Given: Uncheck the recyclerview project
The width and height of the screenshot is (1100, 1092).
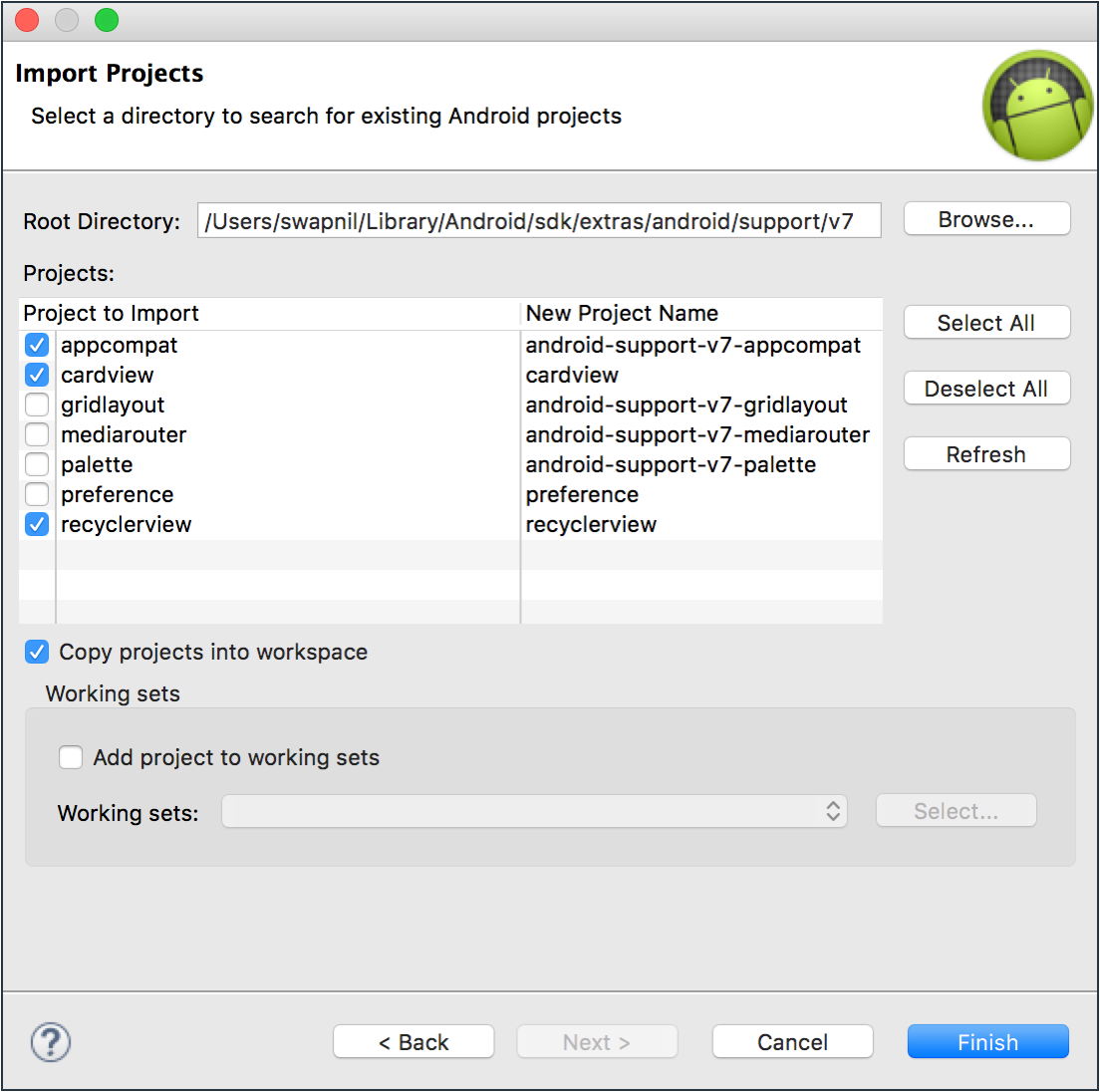Looking at the screenshot, I should pyautogui.click(x=37, y=524).
